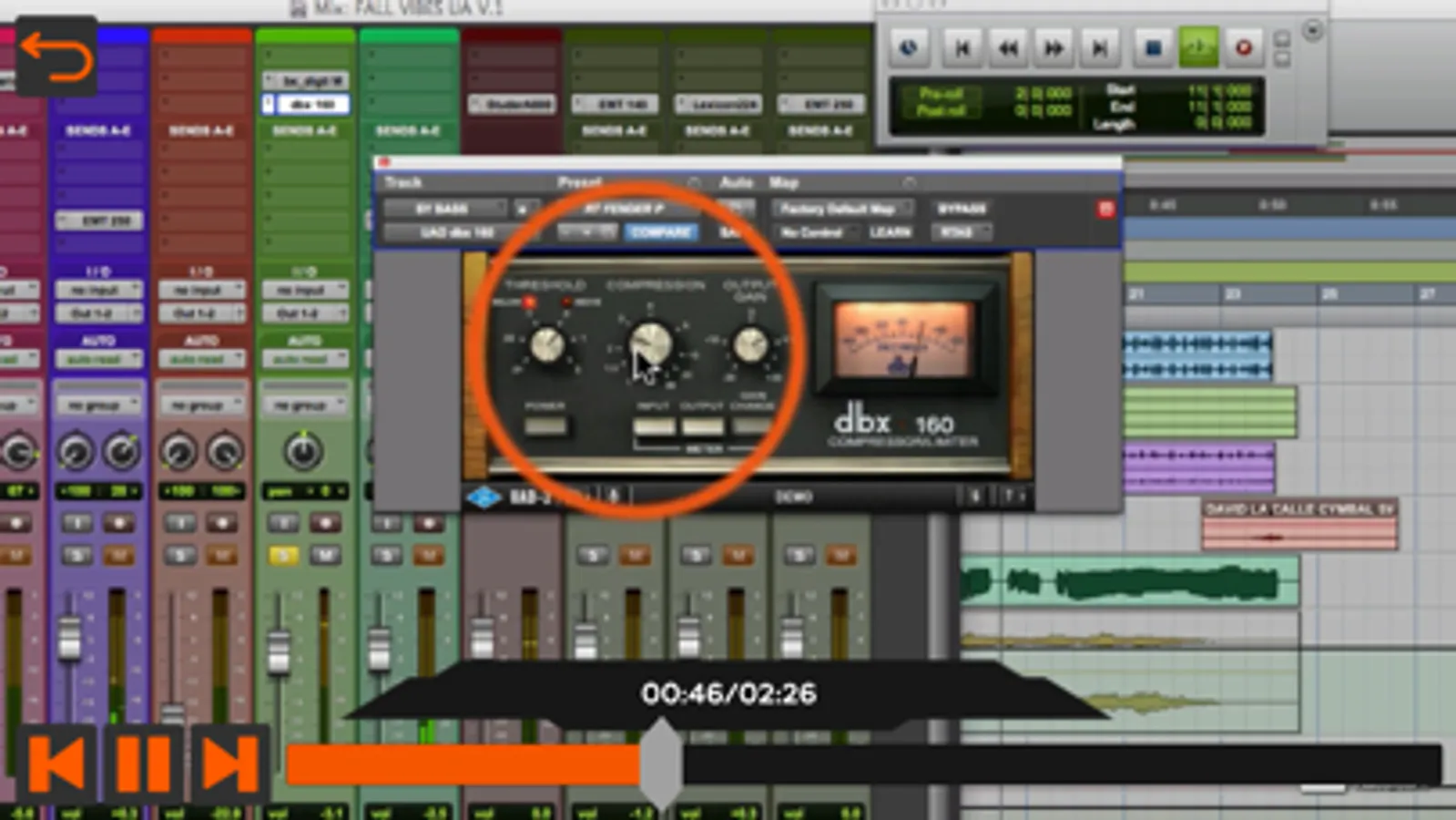Click the transport Rewind button
This screenshot has height=820, width=1456.
1008,47
